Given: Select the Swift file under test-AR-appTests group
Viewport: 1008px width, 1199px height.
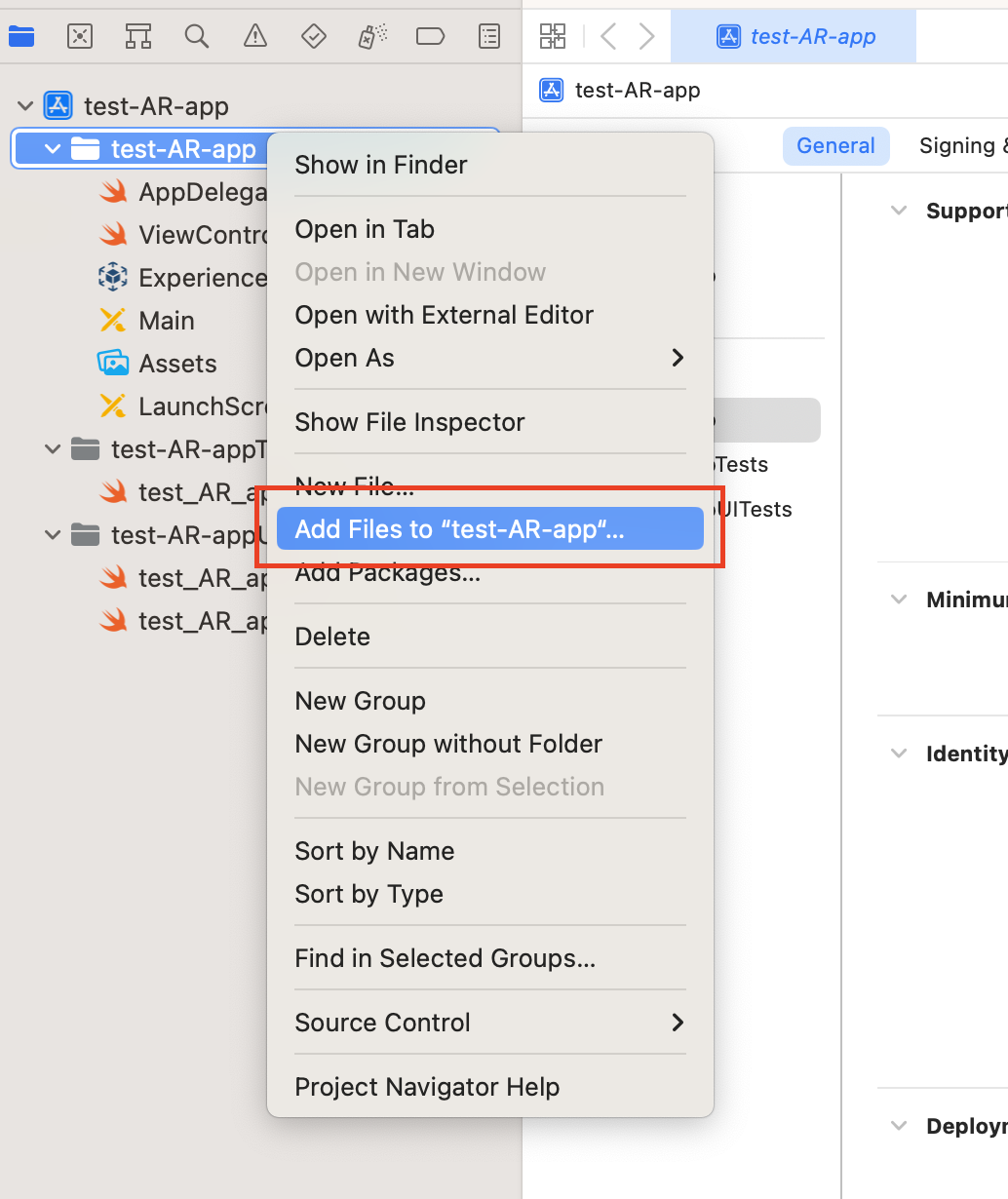Looking at the screenshot, I should 182,492.
